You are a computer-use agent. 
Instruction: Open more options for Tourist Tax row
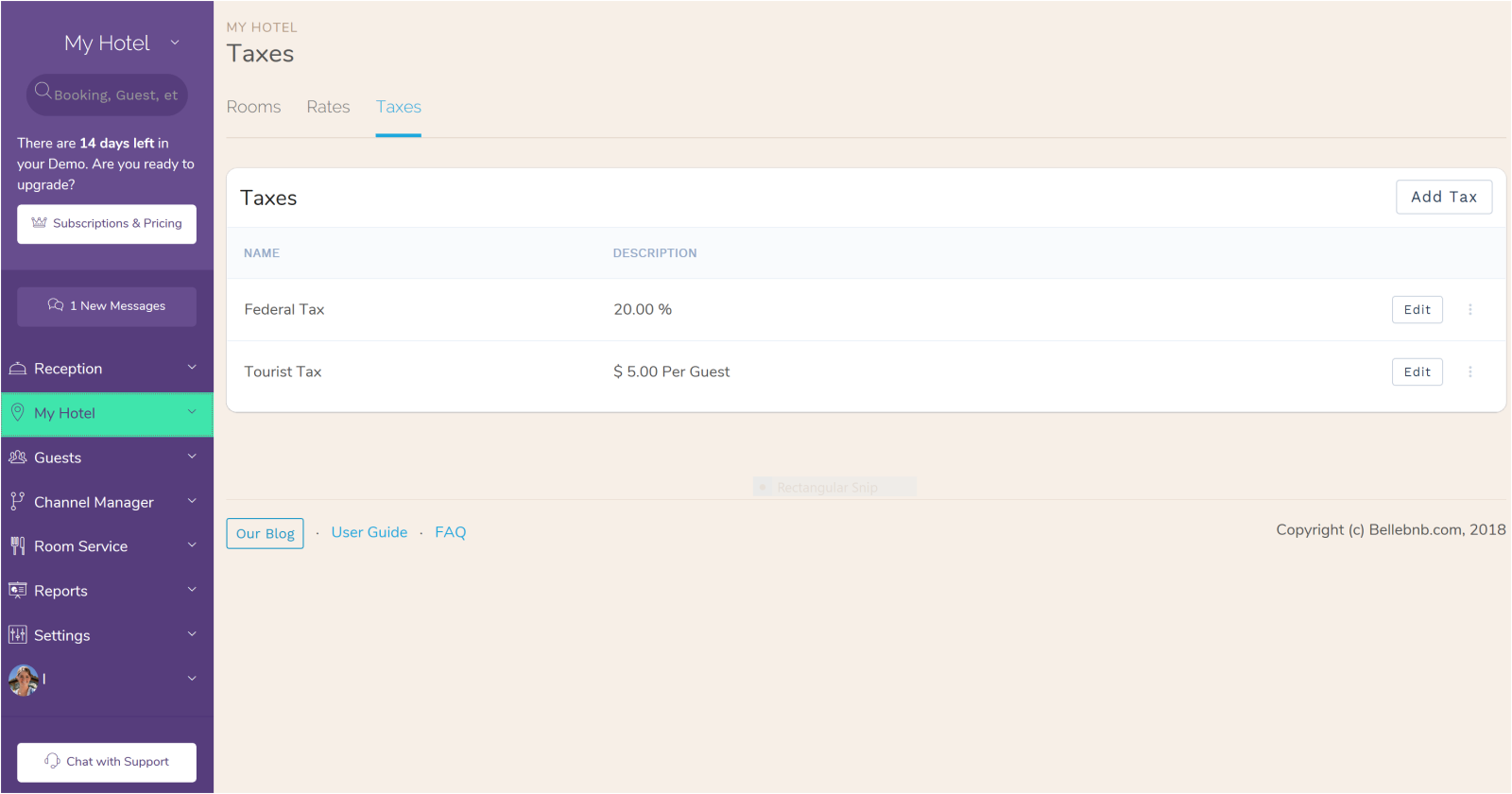[1470, 371]
